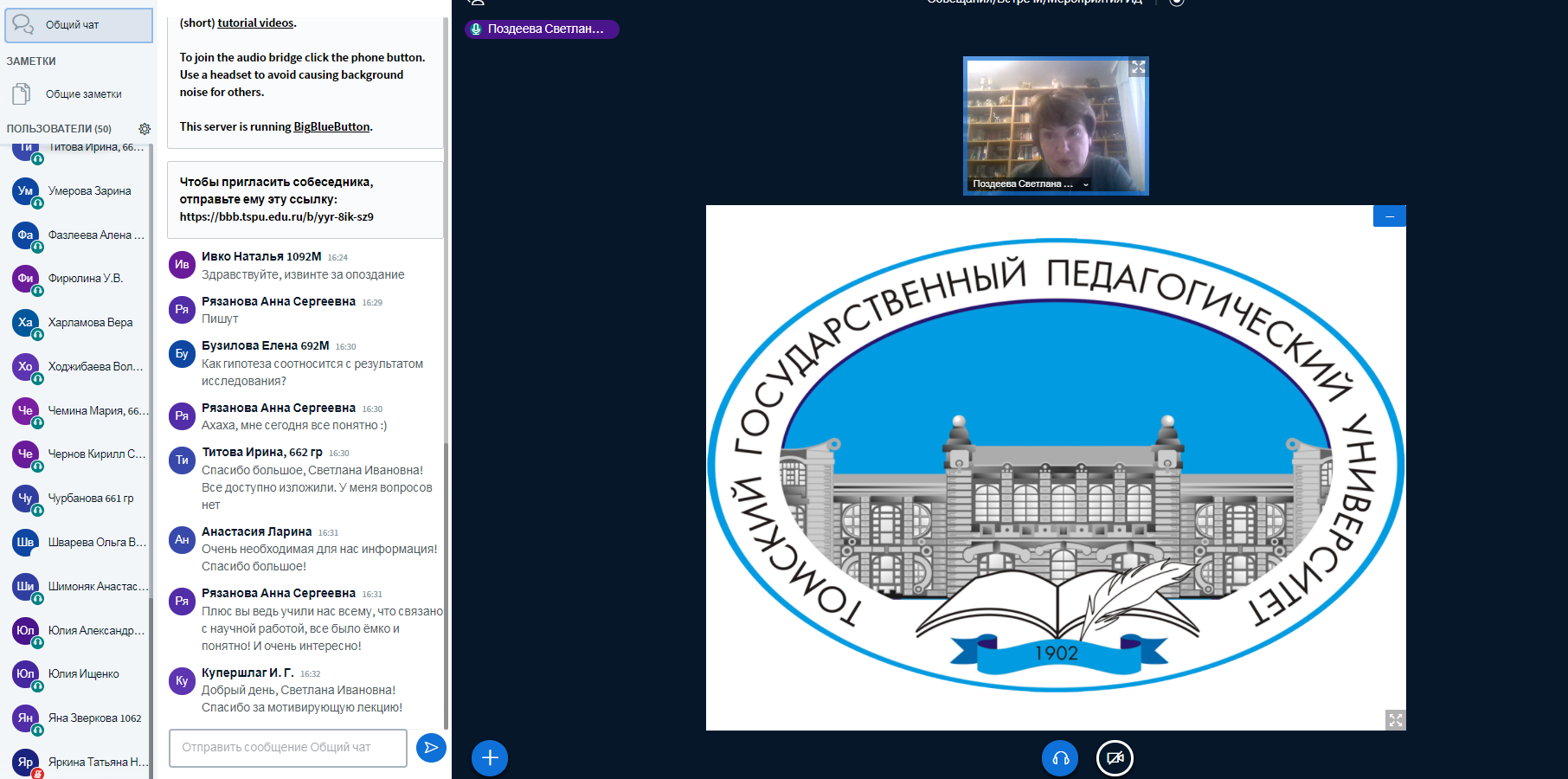Click the Ря avatar beside the Пишут message
1568x779 pixels.
[182, 309]
